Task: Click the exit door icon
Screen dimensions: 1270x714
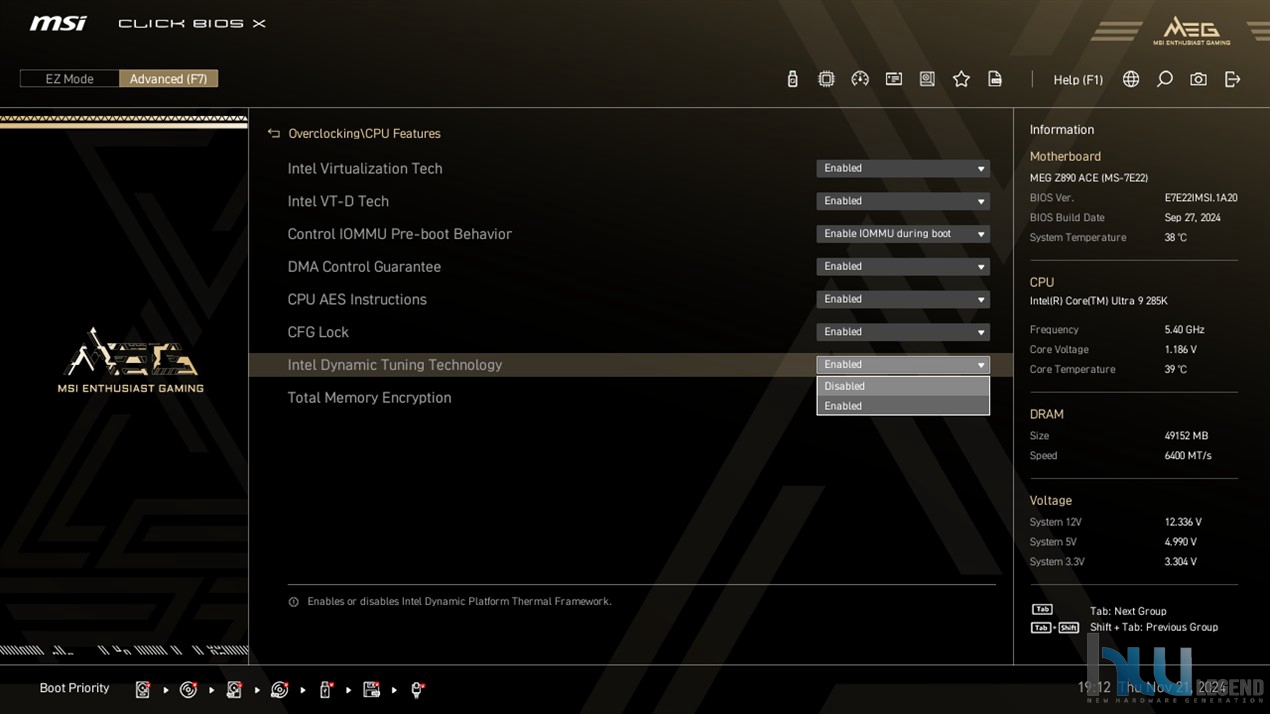Action: click(1232, 79)
